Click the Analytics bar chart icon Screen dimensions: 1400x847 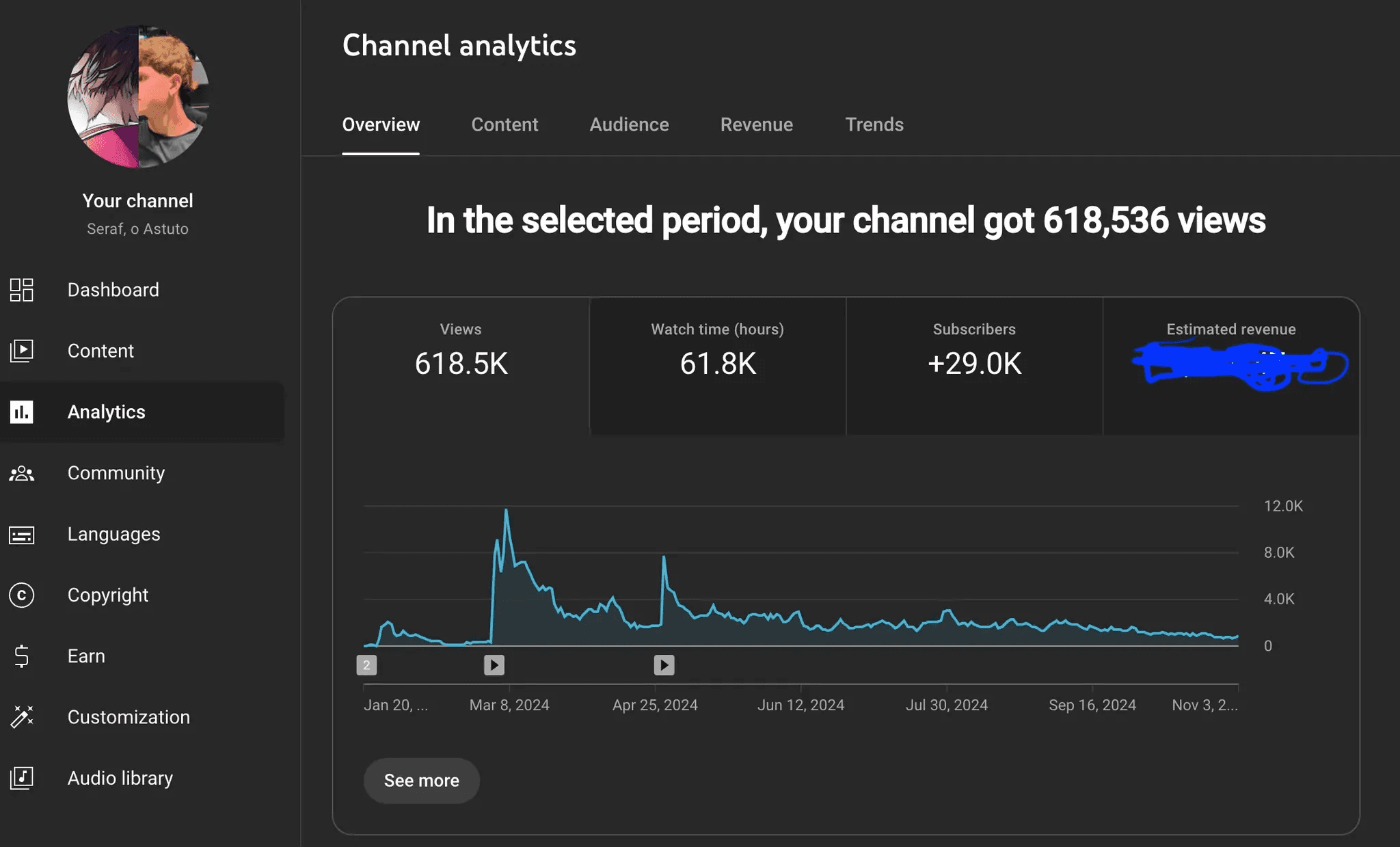21,412
